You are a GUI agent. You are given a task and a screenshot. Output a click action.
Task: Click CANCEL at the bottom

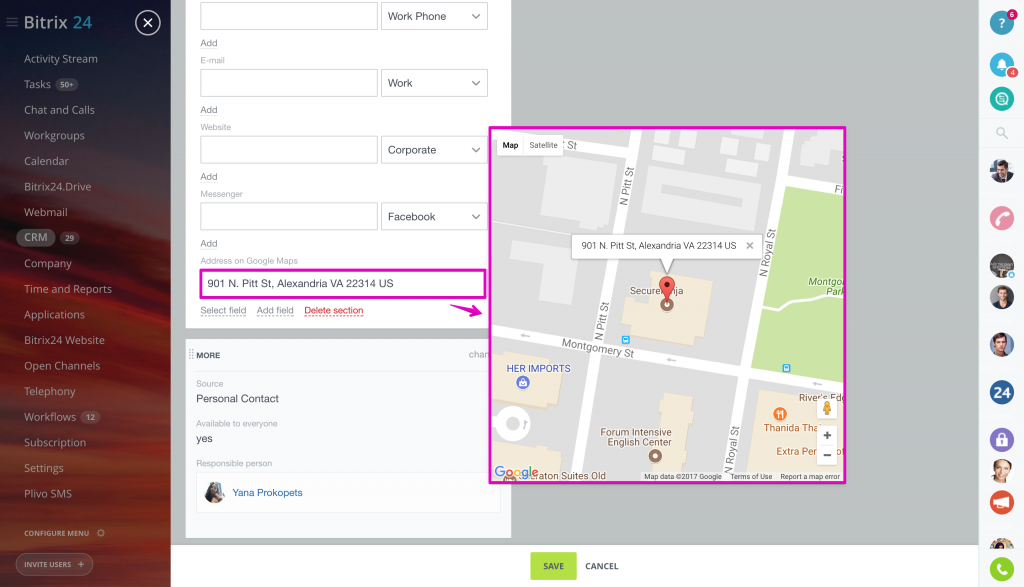[601, 566]
